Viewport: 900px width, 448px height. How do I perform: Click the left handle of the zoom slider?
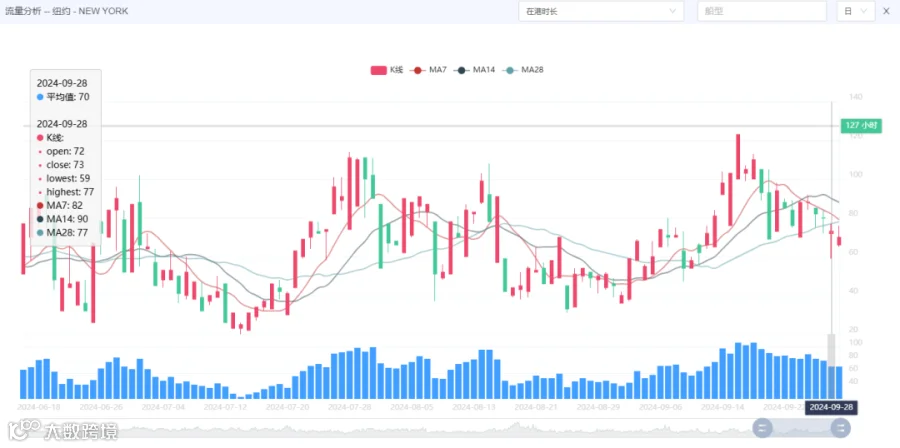pos(762,427)
